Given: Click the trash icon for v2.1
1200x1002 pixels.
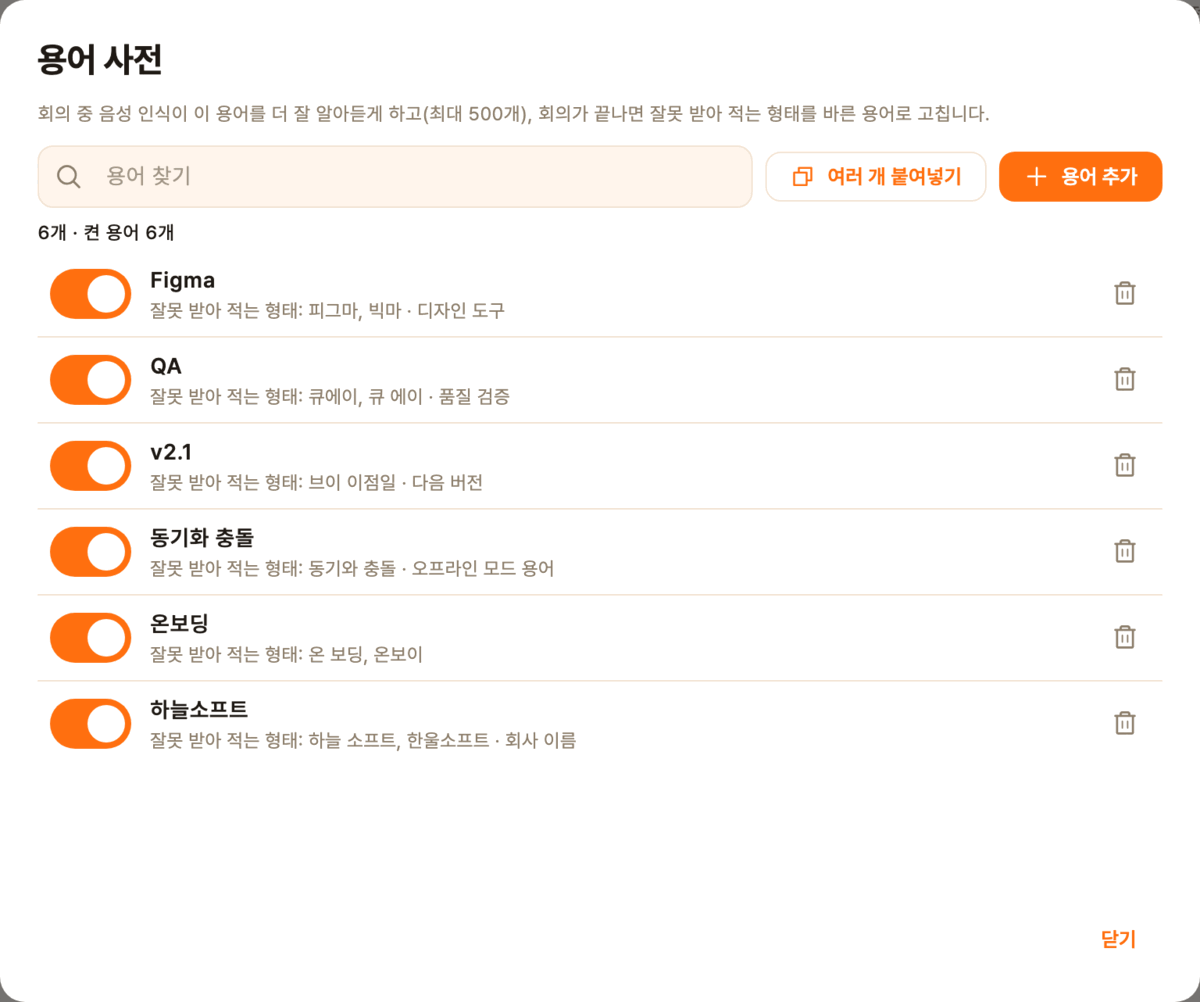Looking at the screenshot, I should (x=1125, y=466).
